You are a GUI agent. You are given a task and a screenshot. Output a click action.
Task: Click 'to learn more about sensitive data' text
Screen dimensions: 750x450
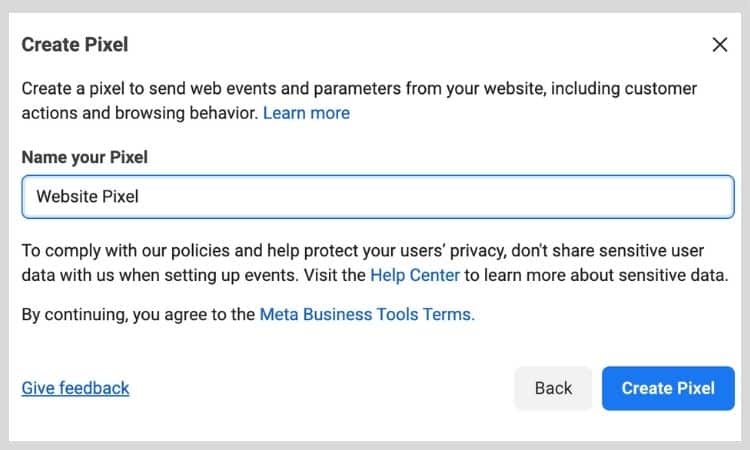pyautogui.click(x=596, y=275)
